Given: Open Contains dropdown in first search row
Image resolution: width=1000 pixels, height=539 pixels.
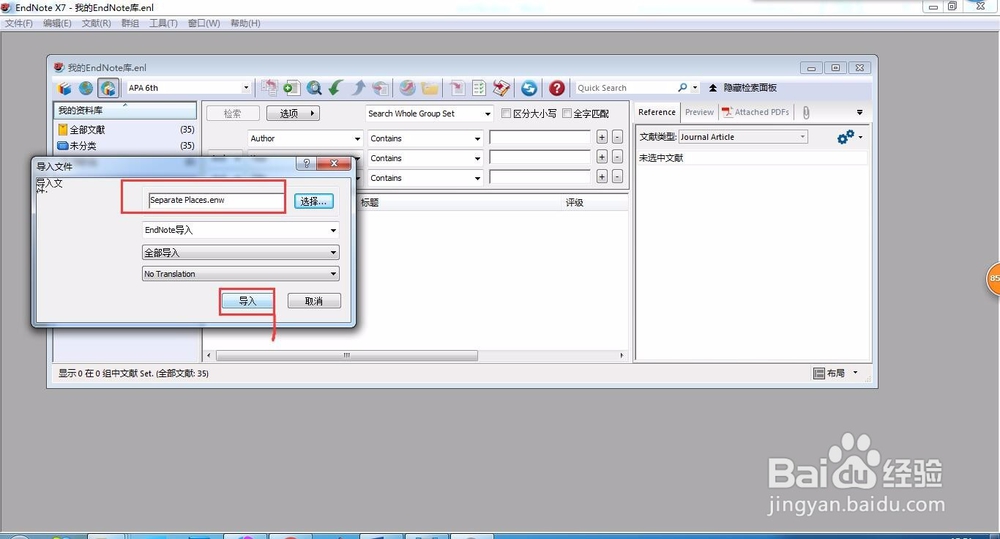Looking at the screenshot, I should point(477,138).
